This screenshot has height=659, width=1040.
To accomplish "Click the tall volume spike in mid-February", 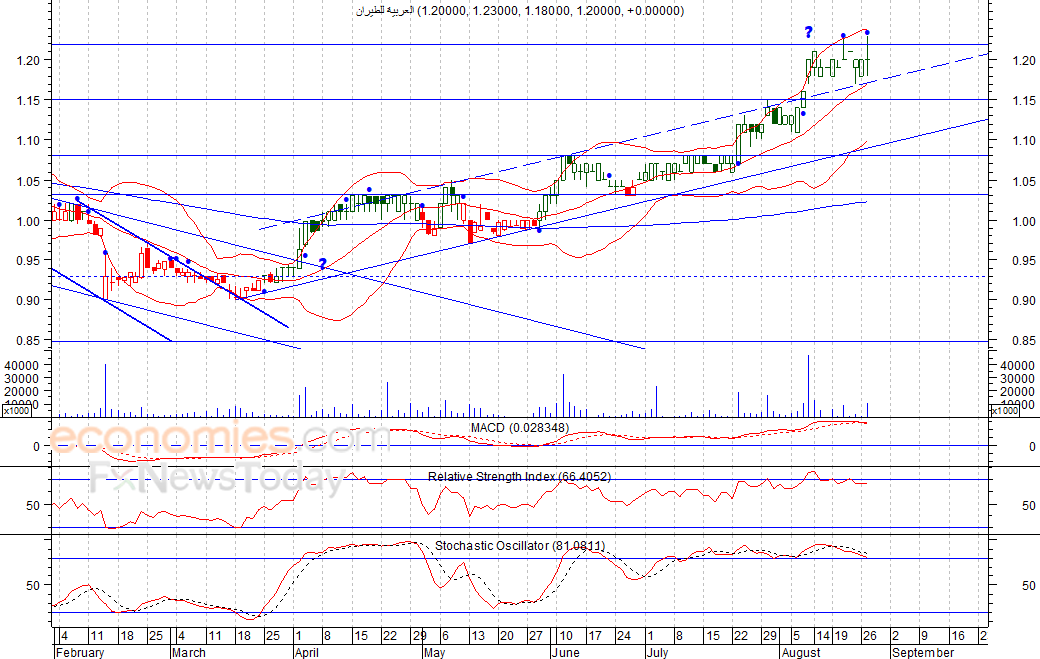I will pyautogui.click(x=105, y=390).
